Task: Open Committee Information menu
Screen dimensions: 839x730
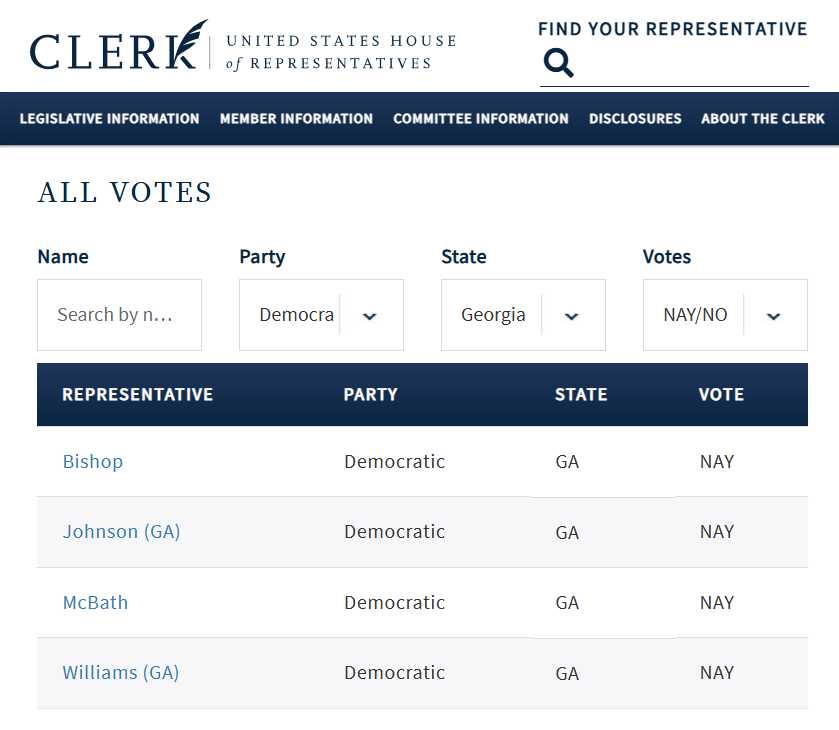Action: tap(481, 119)
